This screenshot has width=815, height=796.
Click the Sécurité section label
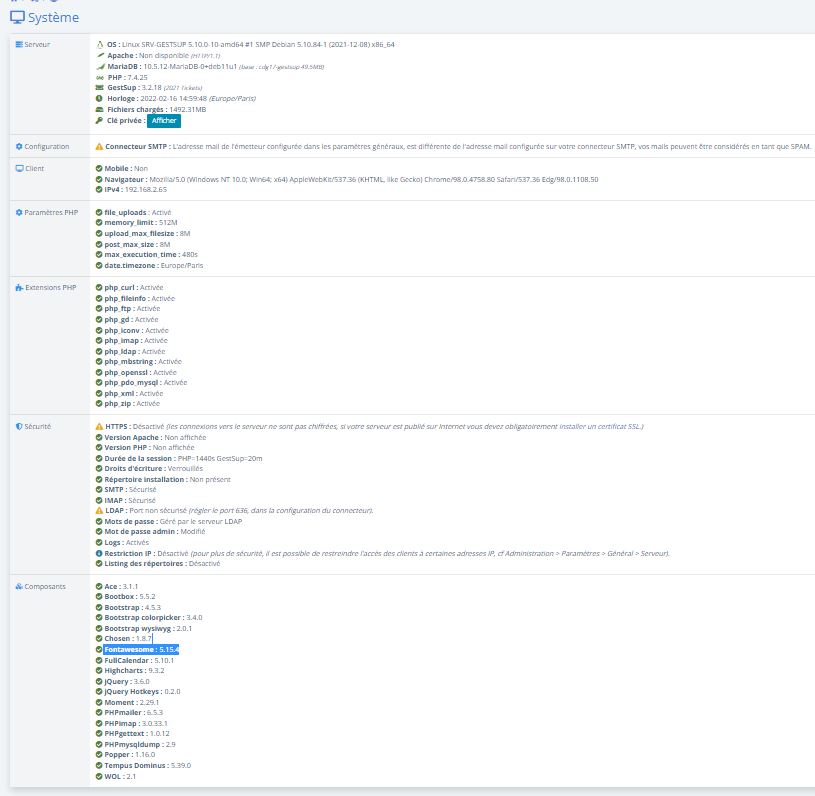point(37,426)
